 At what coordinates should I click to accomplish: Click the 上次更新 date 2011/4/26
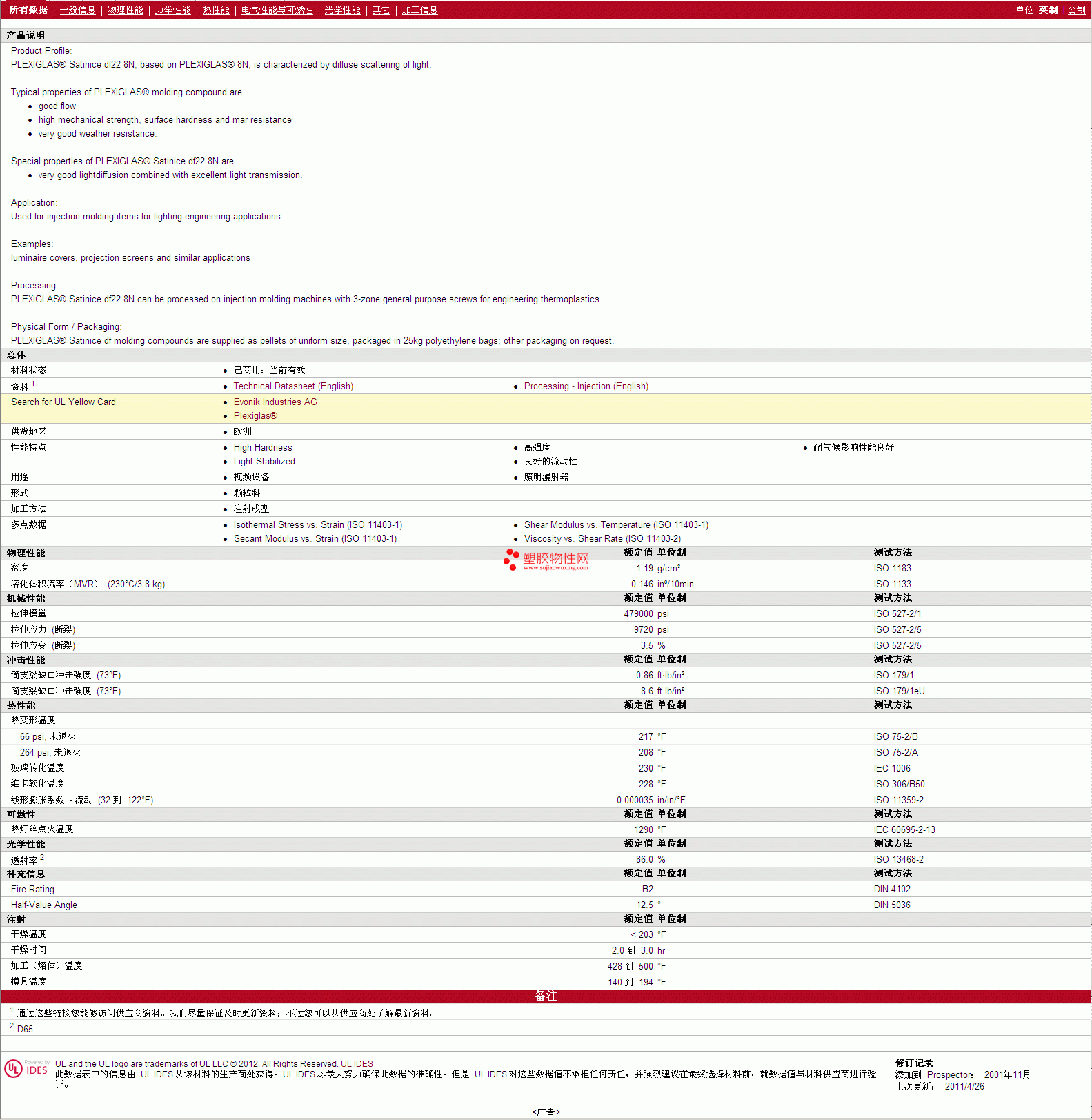964,1087
